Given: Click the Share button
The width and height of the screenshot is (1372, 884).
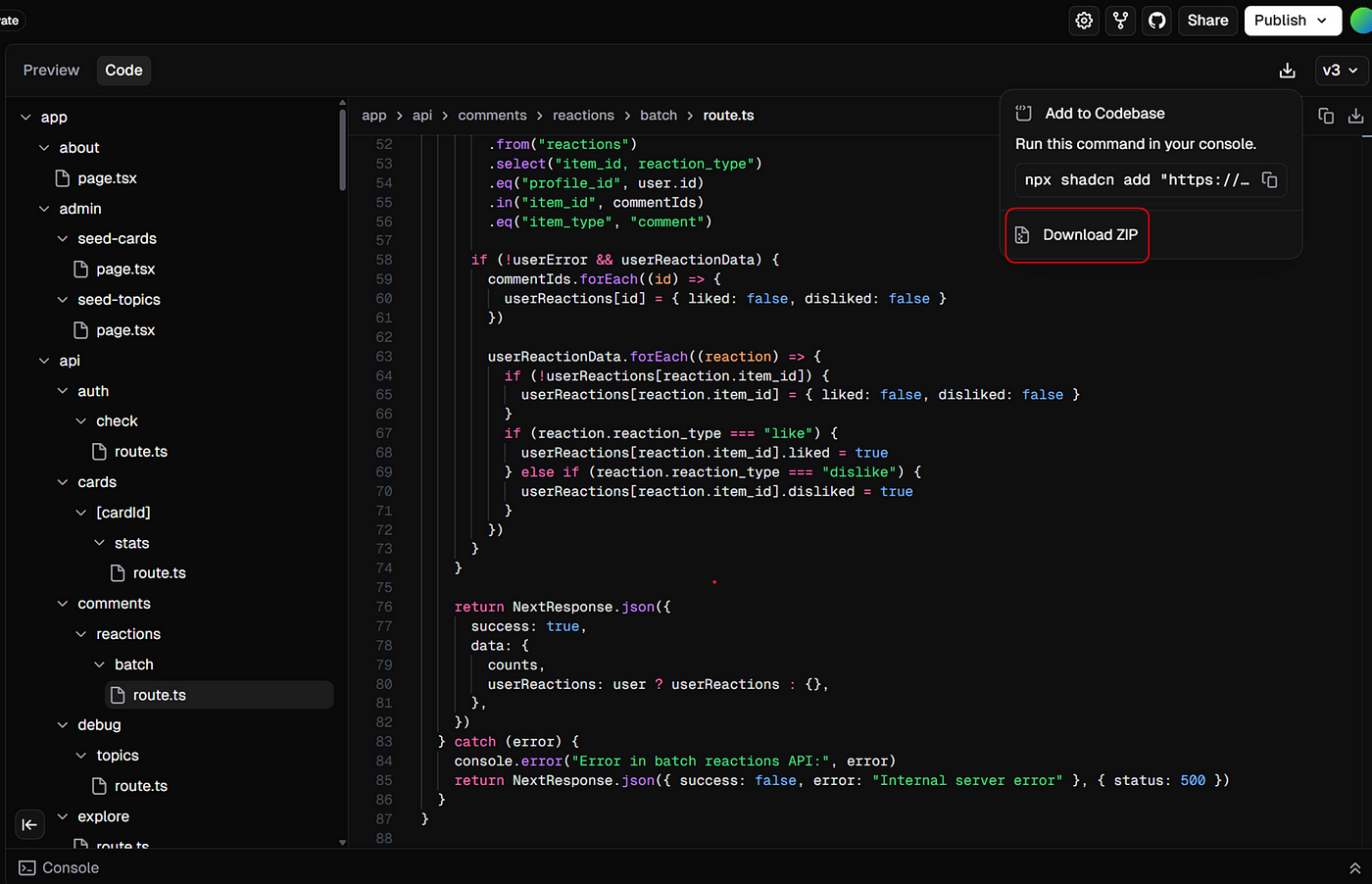Looking at the screenshot, I should pos(1207,21).
